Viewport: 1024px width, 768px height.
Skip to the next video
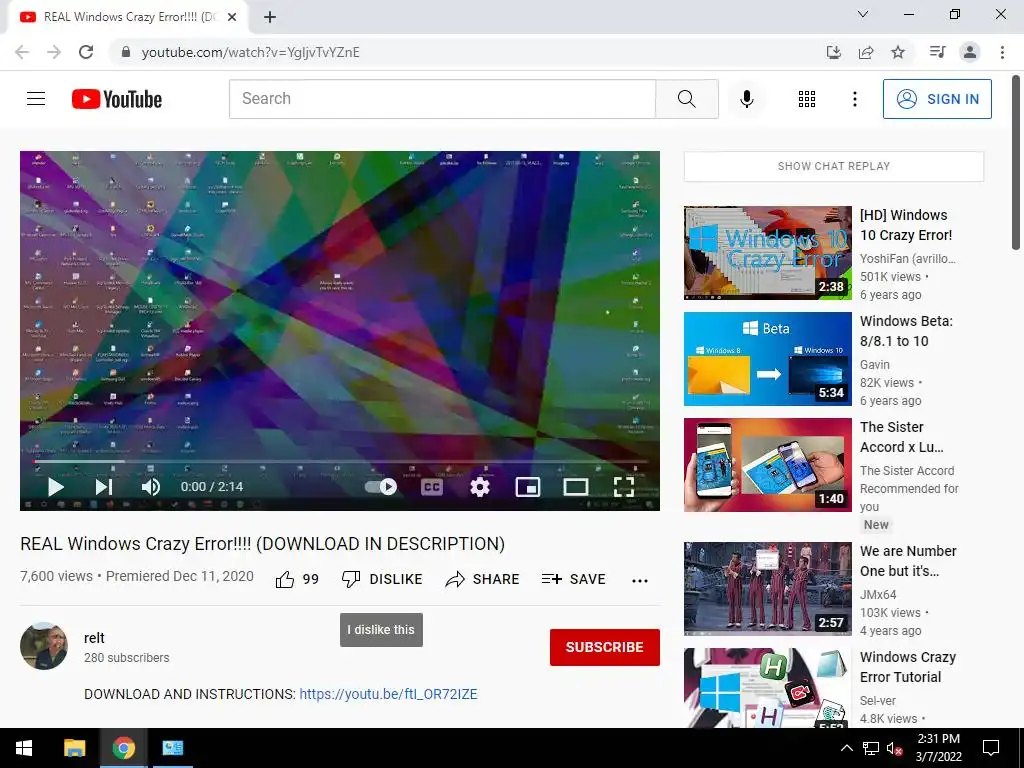point(104,487)
